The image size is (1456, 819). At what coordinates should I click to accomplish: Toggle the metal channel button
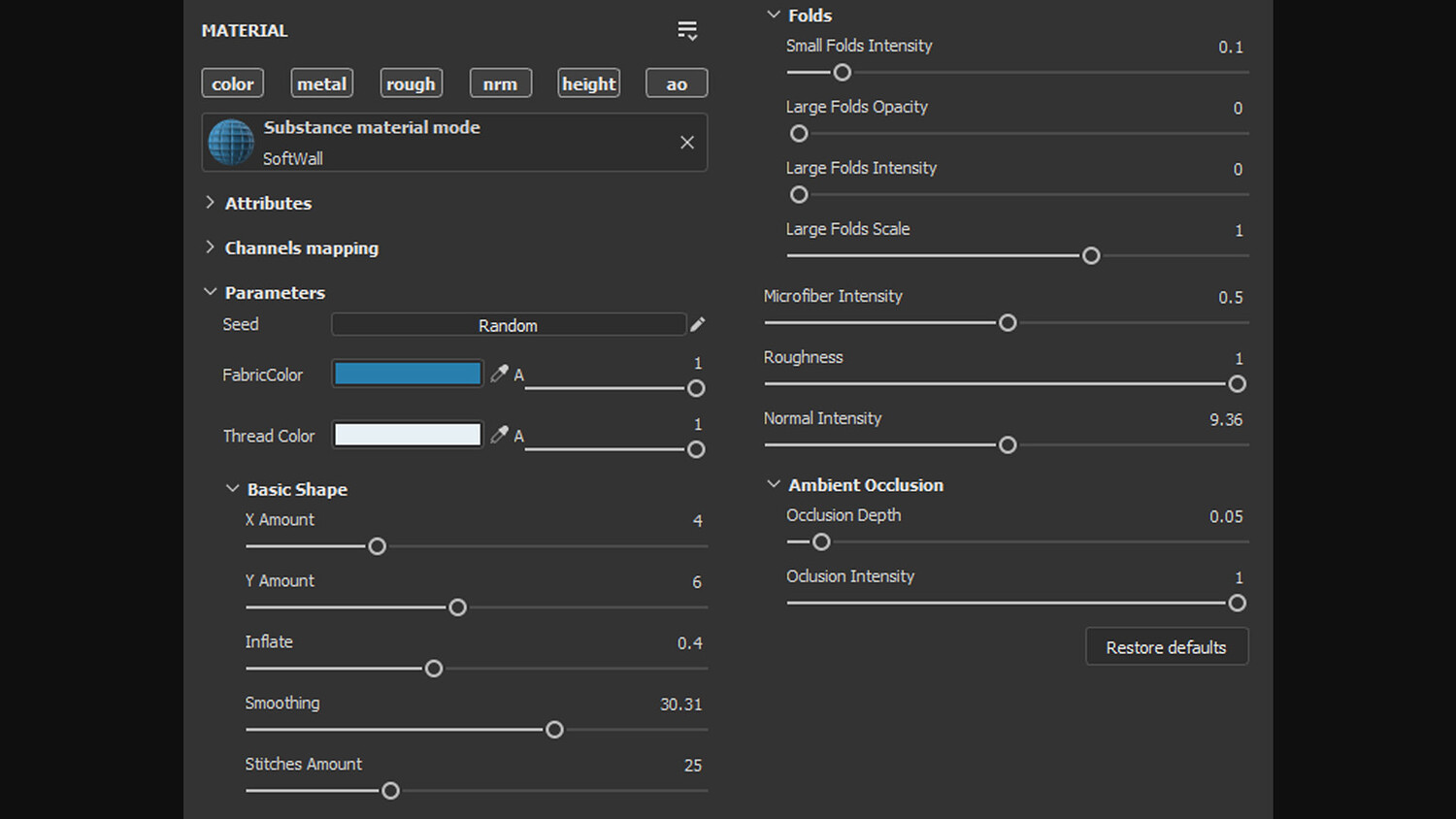[321, 83]
